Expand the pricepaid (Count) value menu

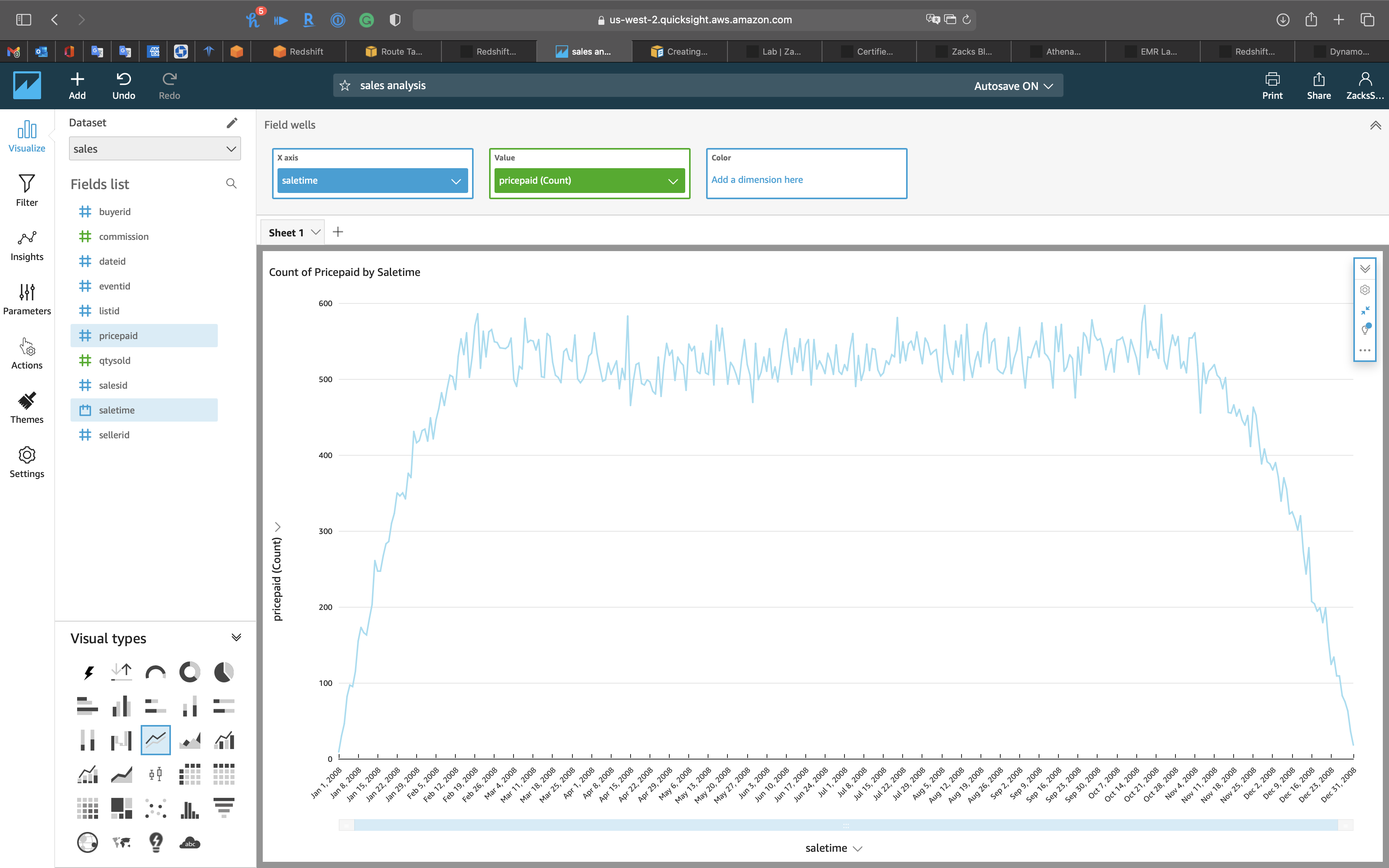click(673, 181)
